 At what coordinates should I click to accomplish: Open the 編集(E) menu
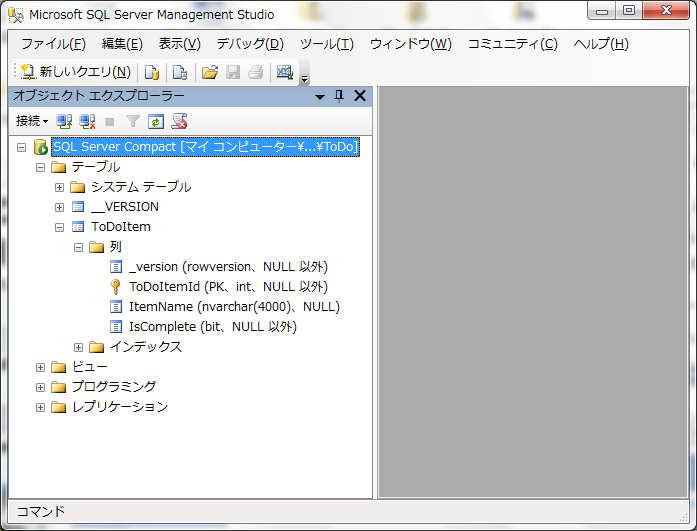point(122,44)
